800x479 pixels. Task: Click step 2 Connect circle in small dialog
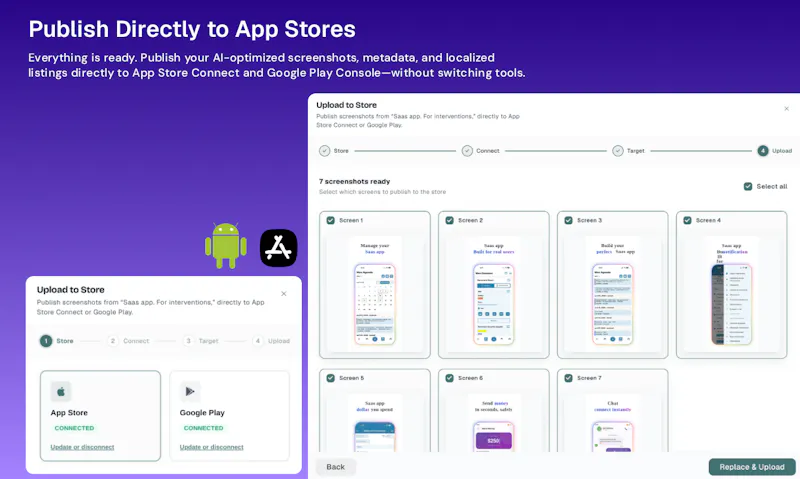tap(113, 341)
